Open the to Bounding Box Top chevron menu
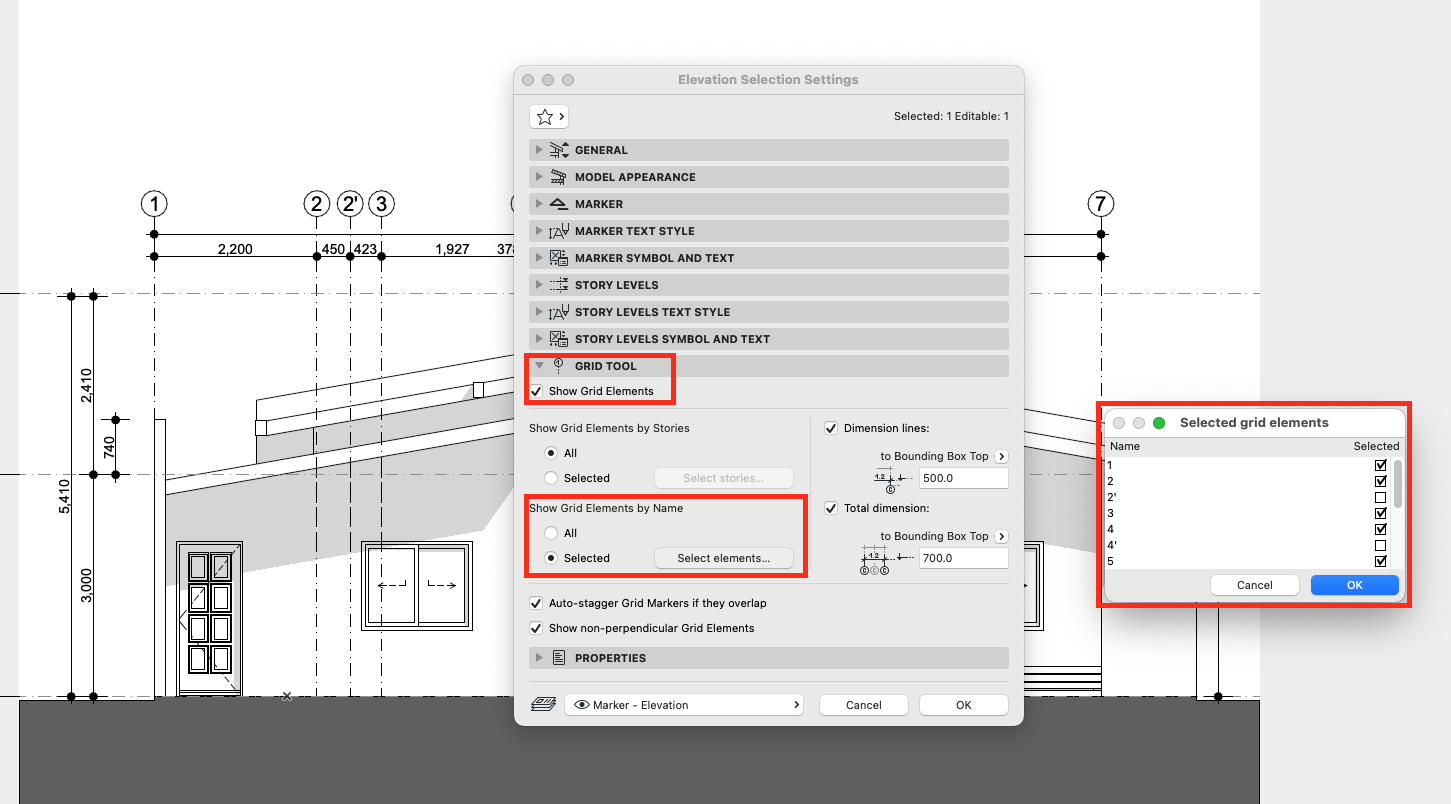The image size is (1451, 804). coord(1003,456)
